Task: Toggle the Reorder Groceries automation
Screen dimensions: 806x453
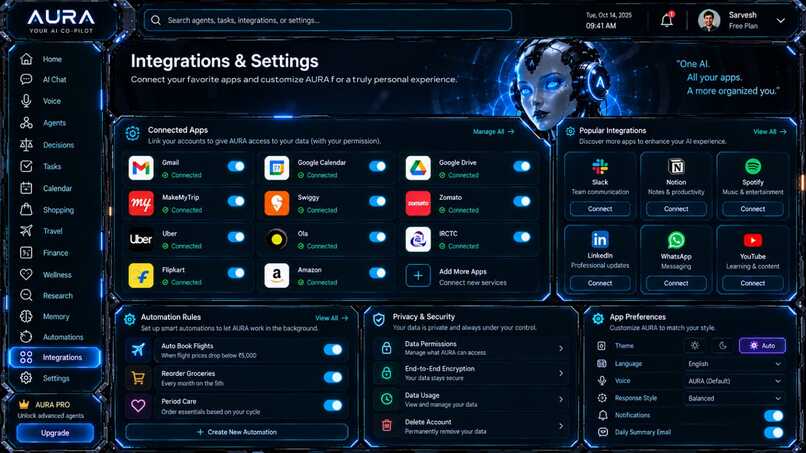Action: [x=333, y=377]
